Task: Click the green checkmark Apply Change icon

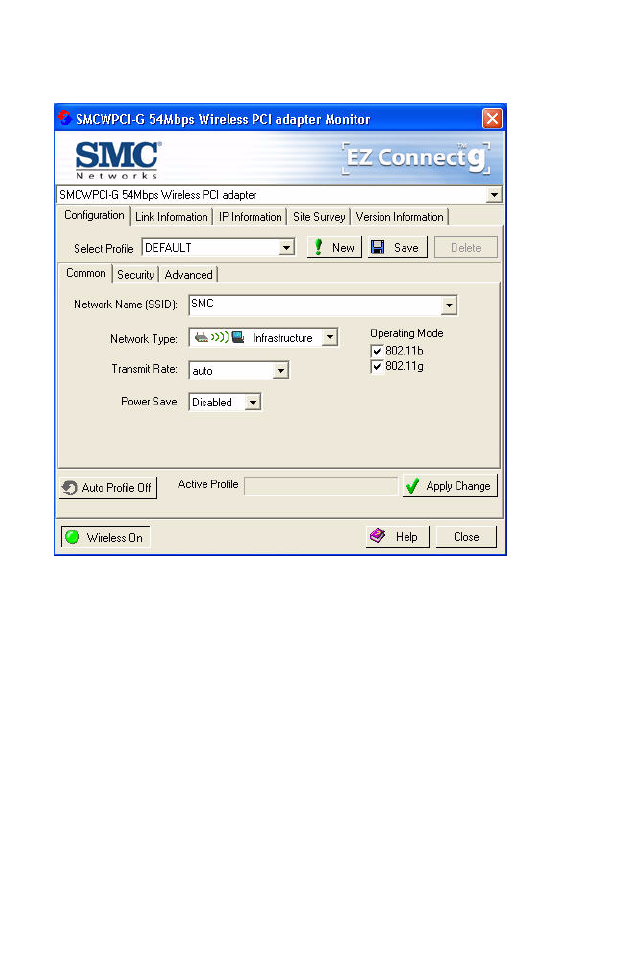Action: point(412,486)
